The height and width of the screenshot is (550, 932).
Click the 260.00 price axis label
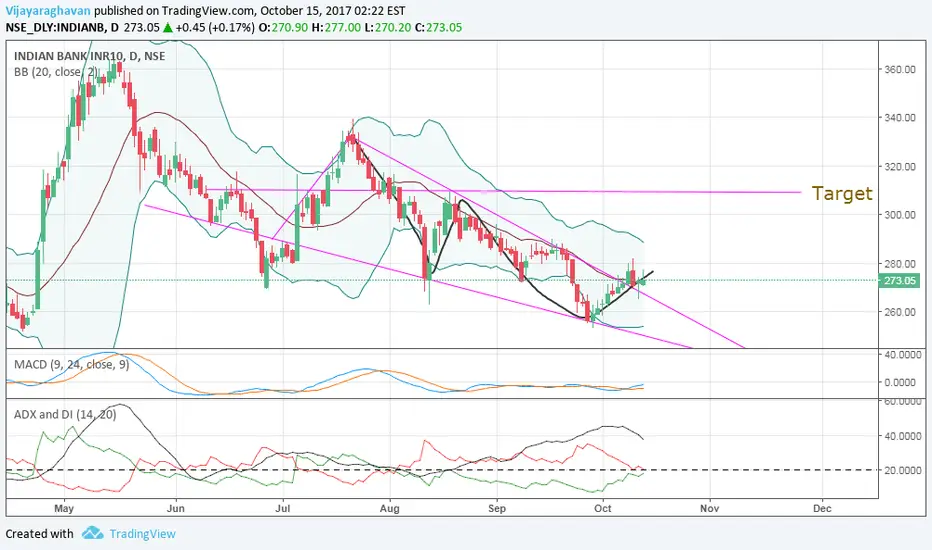(x=900, y=312)
